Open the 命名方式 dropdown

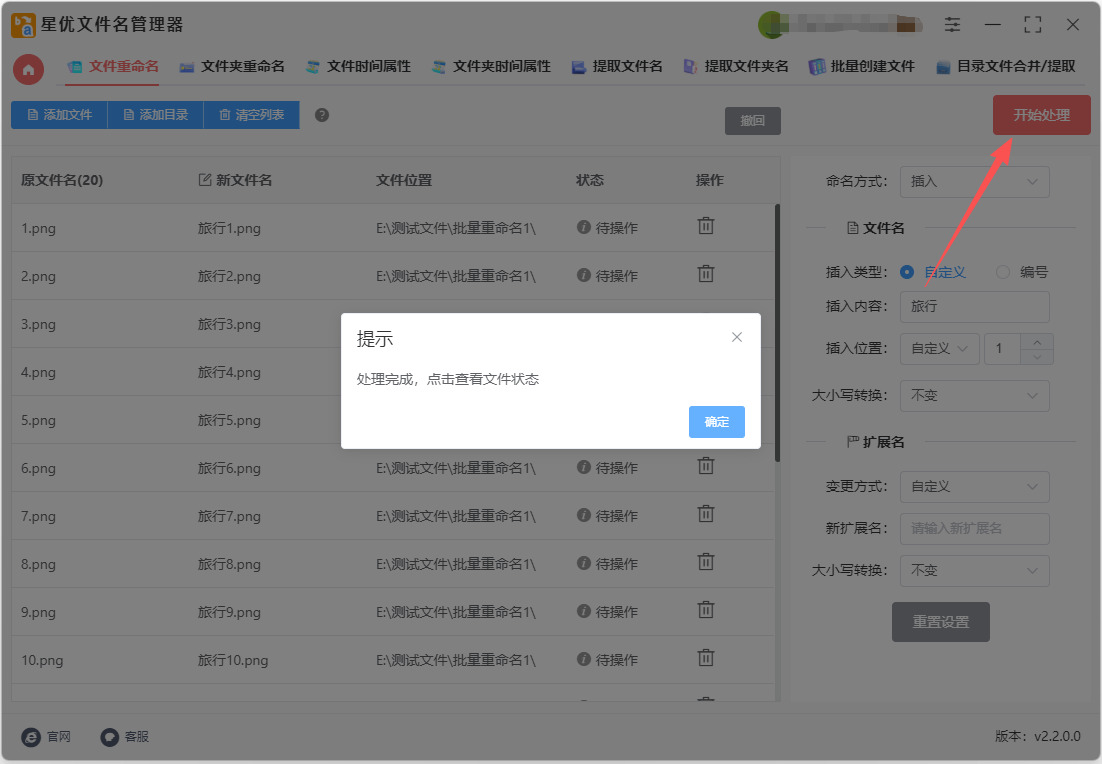[x=974, y=182]
